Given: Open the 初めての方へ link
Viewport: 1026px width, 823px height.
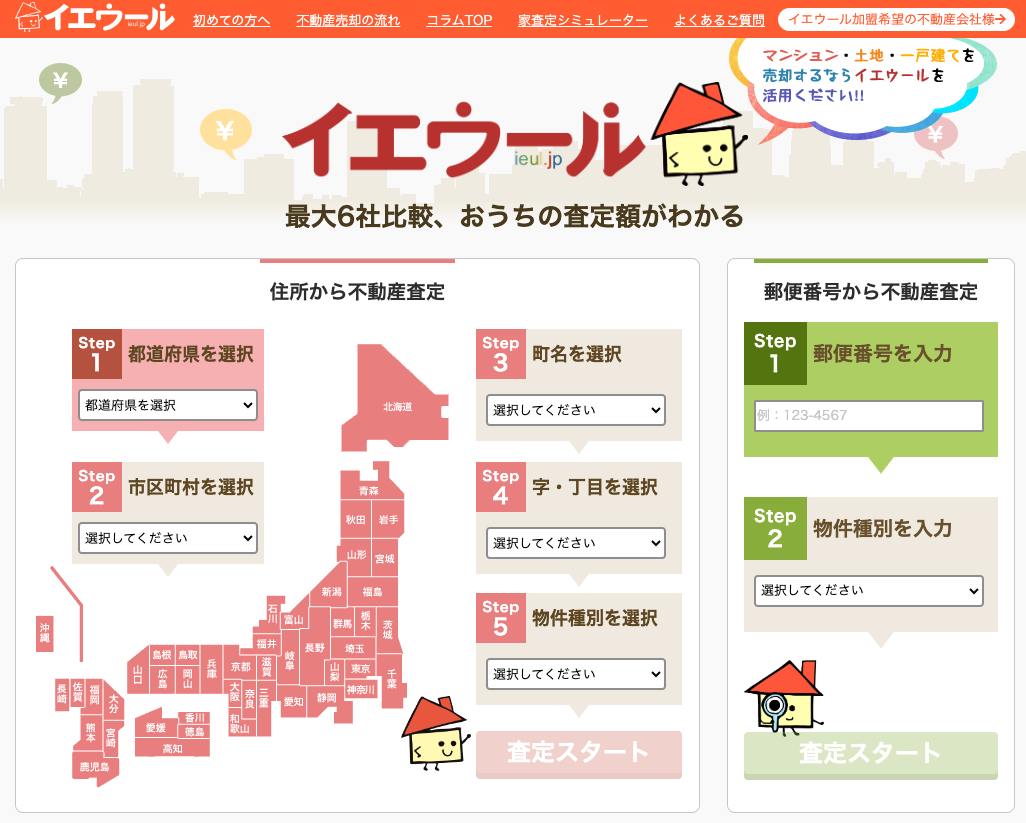Looking at the screenshot, I should pyautogui.click(x=231, y=20).
